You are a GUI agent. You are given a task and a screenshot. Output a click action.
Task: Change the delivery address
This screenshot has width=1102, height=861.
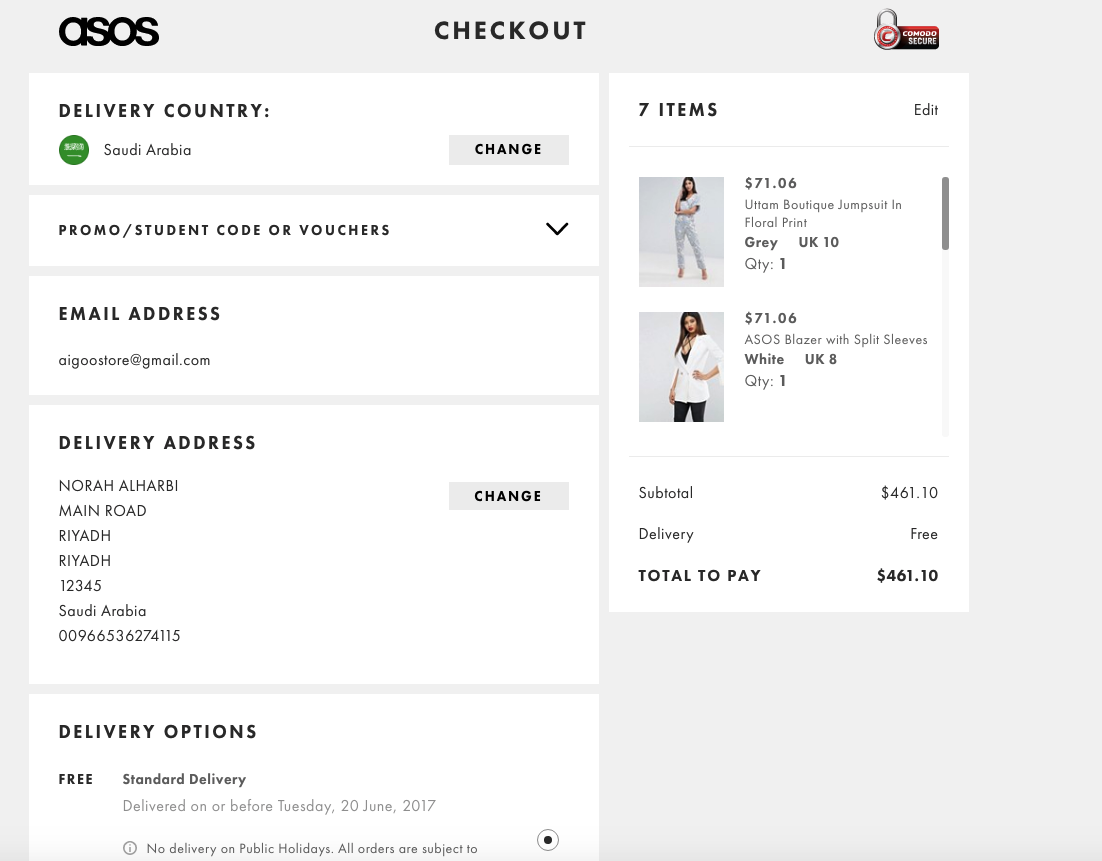click(x=508, y=496)
